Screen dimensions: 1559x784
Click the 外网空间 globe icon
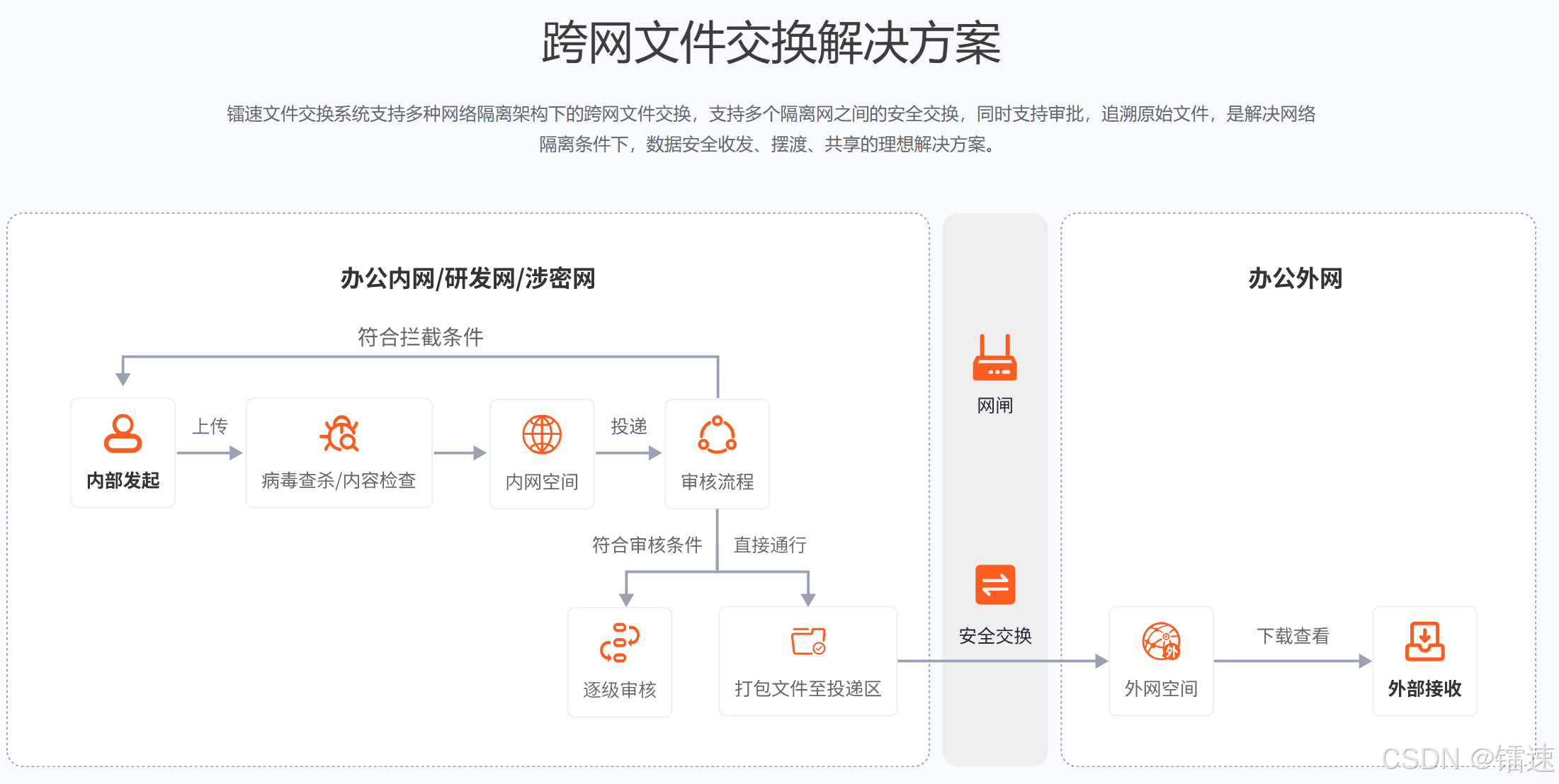(x=1161, y=641)
